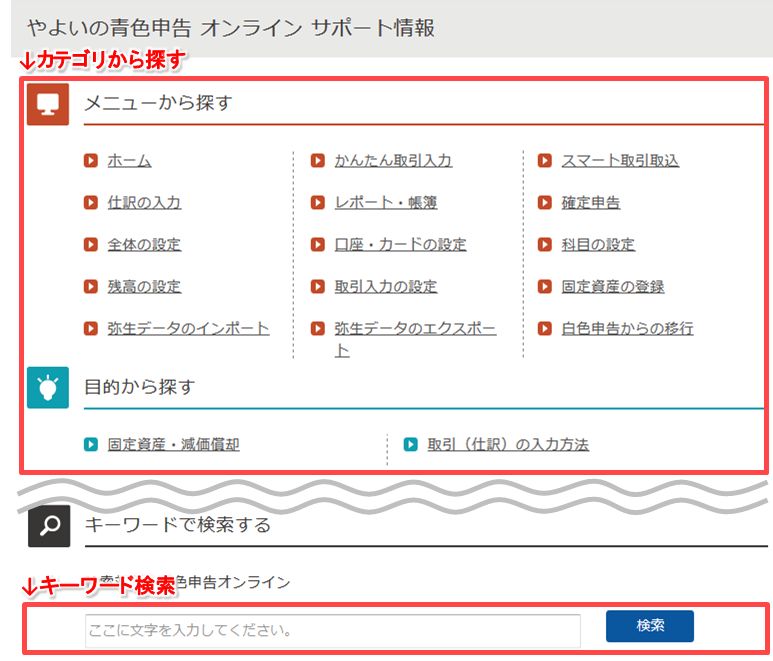Image resolution: width=773 pixels, height=661 pixels.
Task: Click the arrow icon beside 確定申告
Action: pos(545,203)
